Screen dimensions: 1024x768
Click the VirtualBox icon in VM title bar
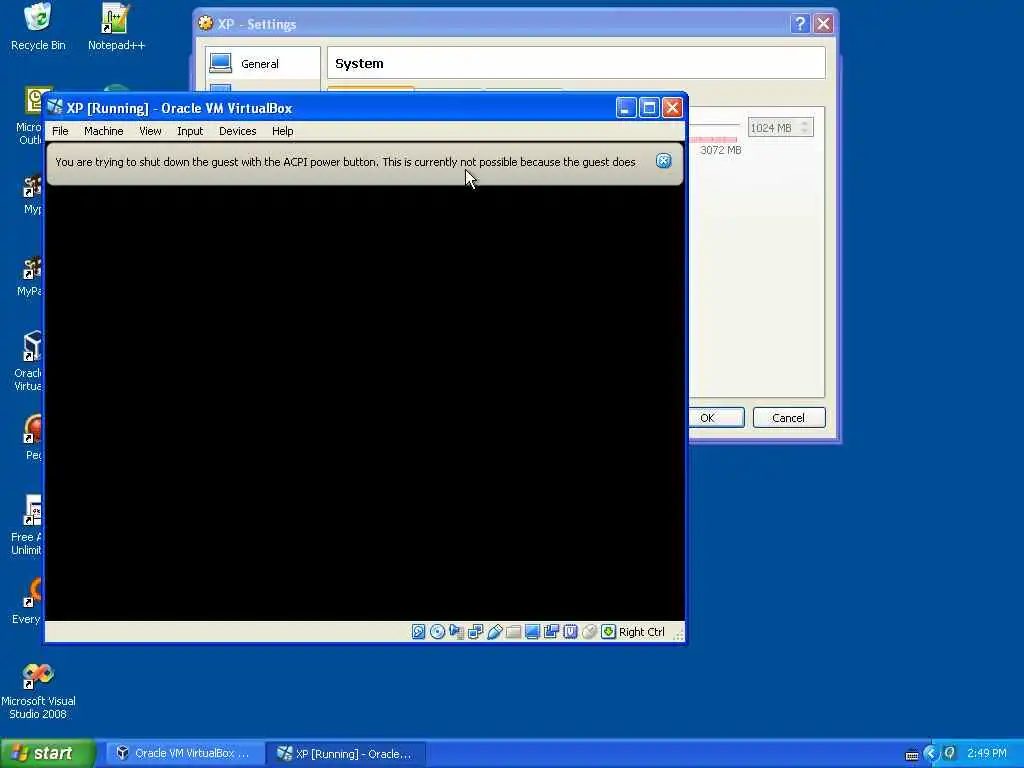click(55, 107)
